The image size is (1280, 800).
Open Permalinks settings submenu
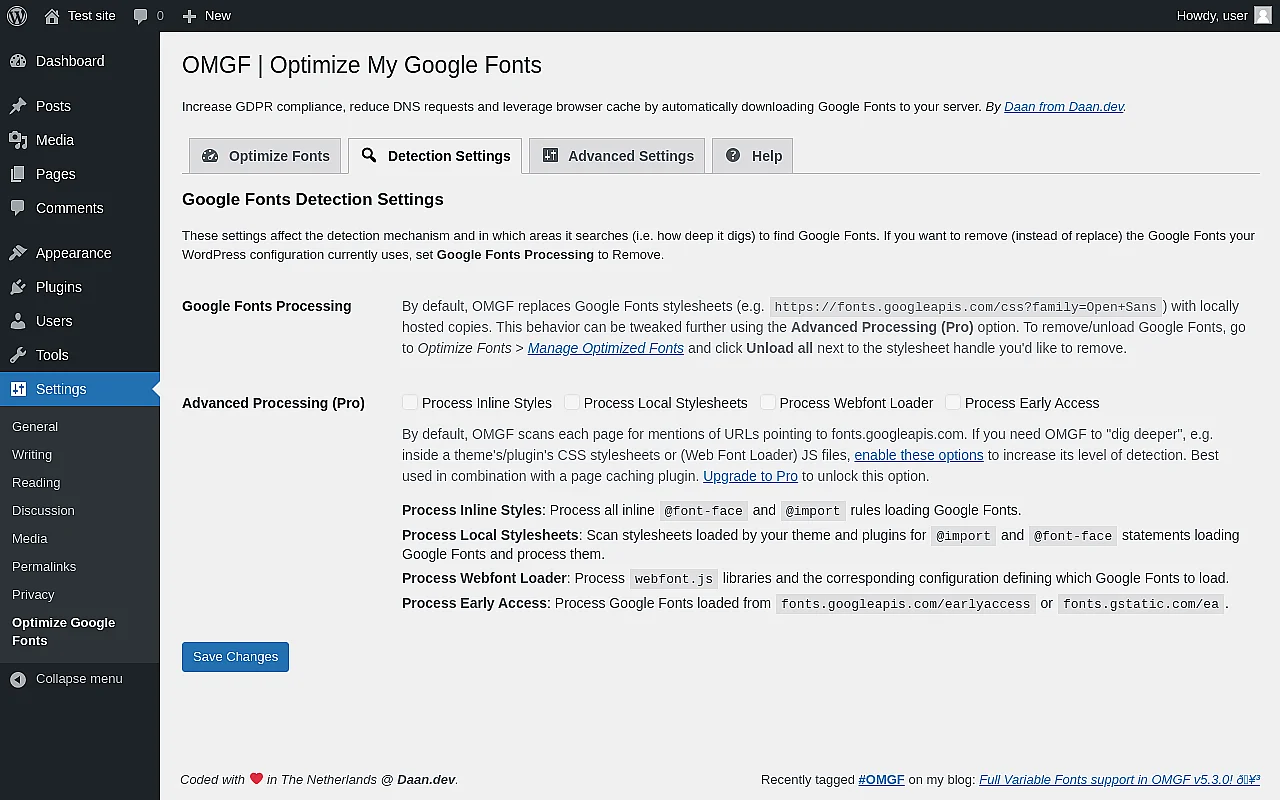click(x=44, y=566)
